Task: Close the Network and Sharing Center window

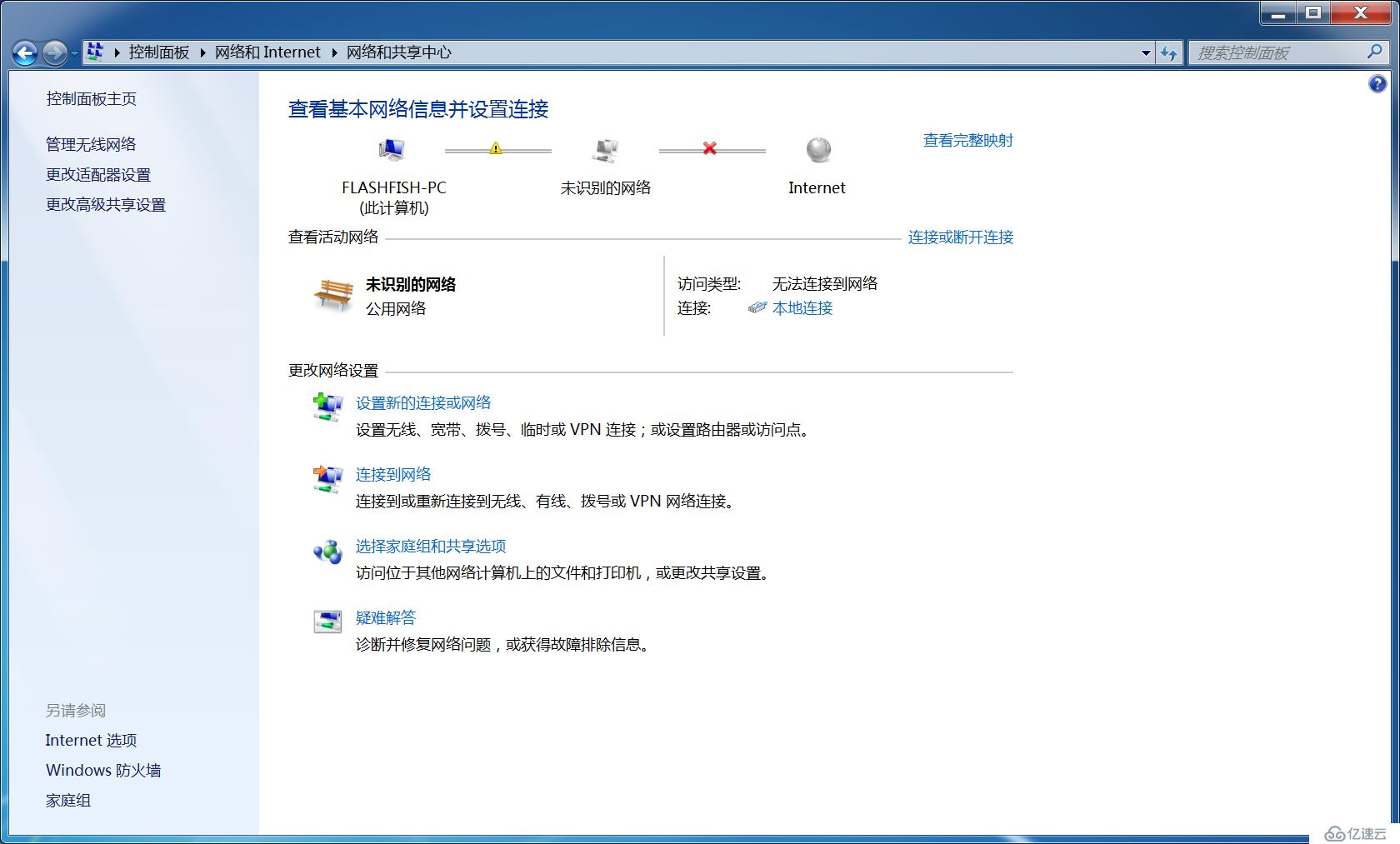Action: pos(1361,12)
